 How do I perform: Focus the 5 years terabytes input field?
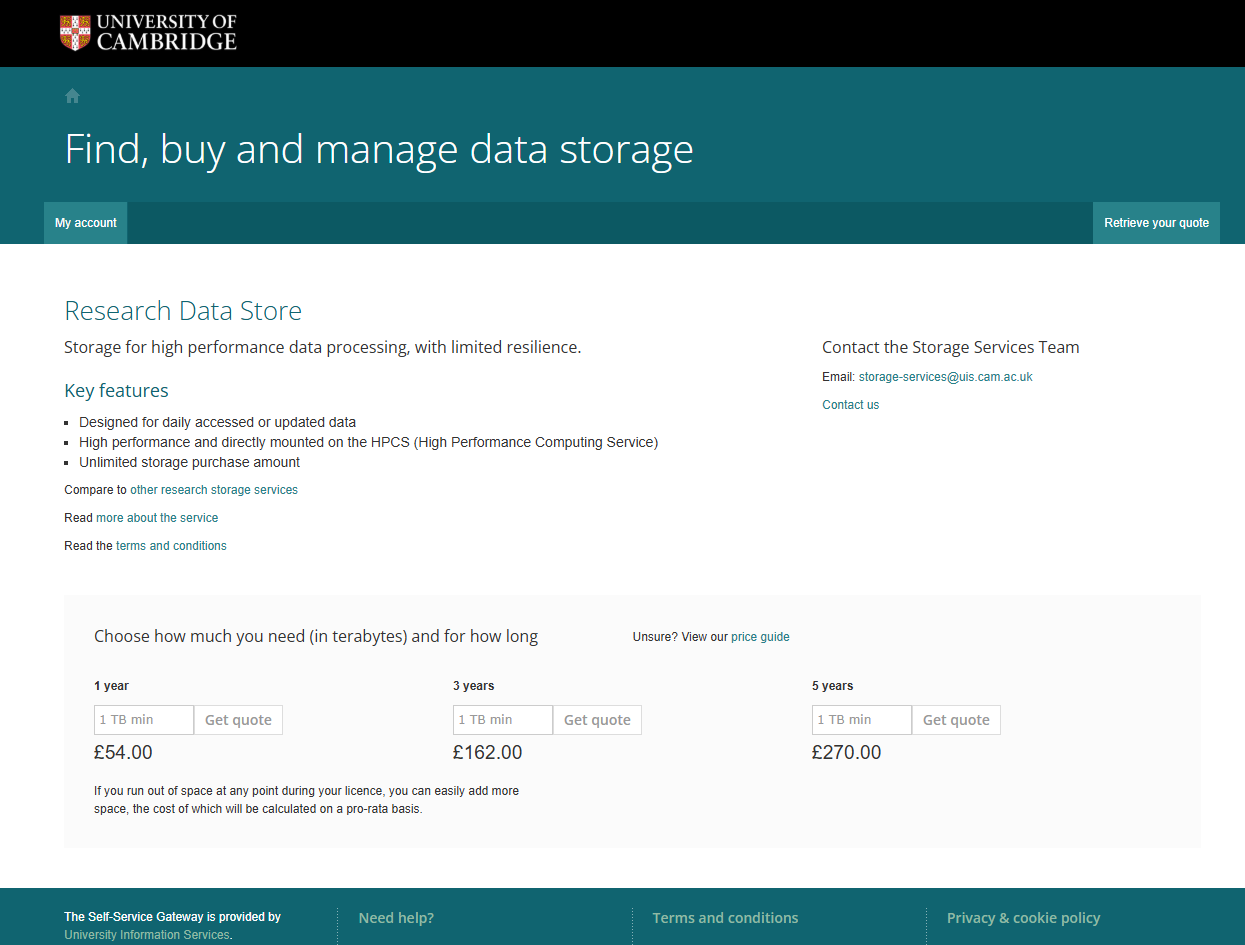point(862,720)
